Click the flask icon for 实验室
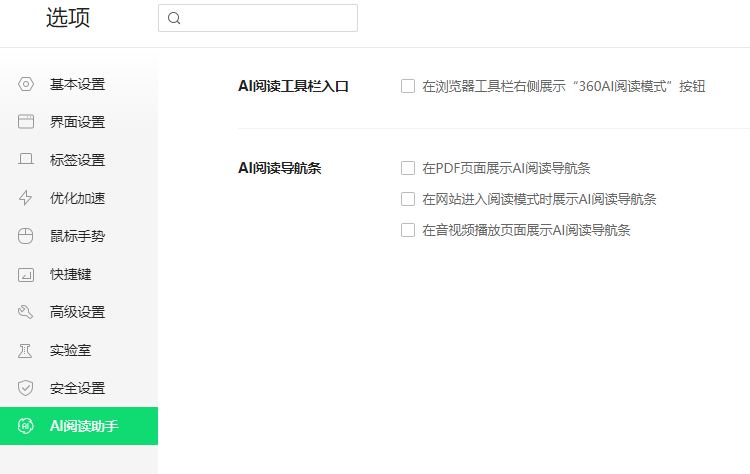Image resolution: width=750 pixels, height=474 pixels. [26, 350]
